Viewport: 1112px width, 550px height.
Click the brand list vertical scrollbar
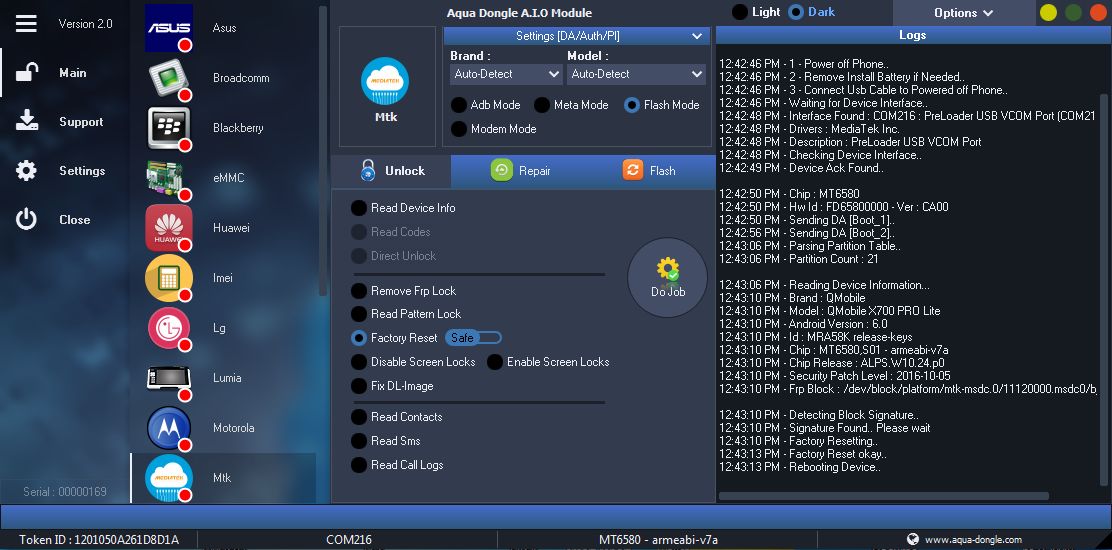click(323, 150)
